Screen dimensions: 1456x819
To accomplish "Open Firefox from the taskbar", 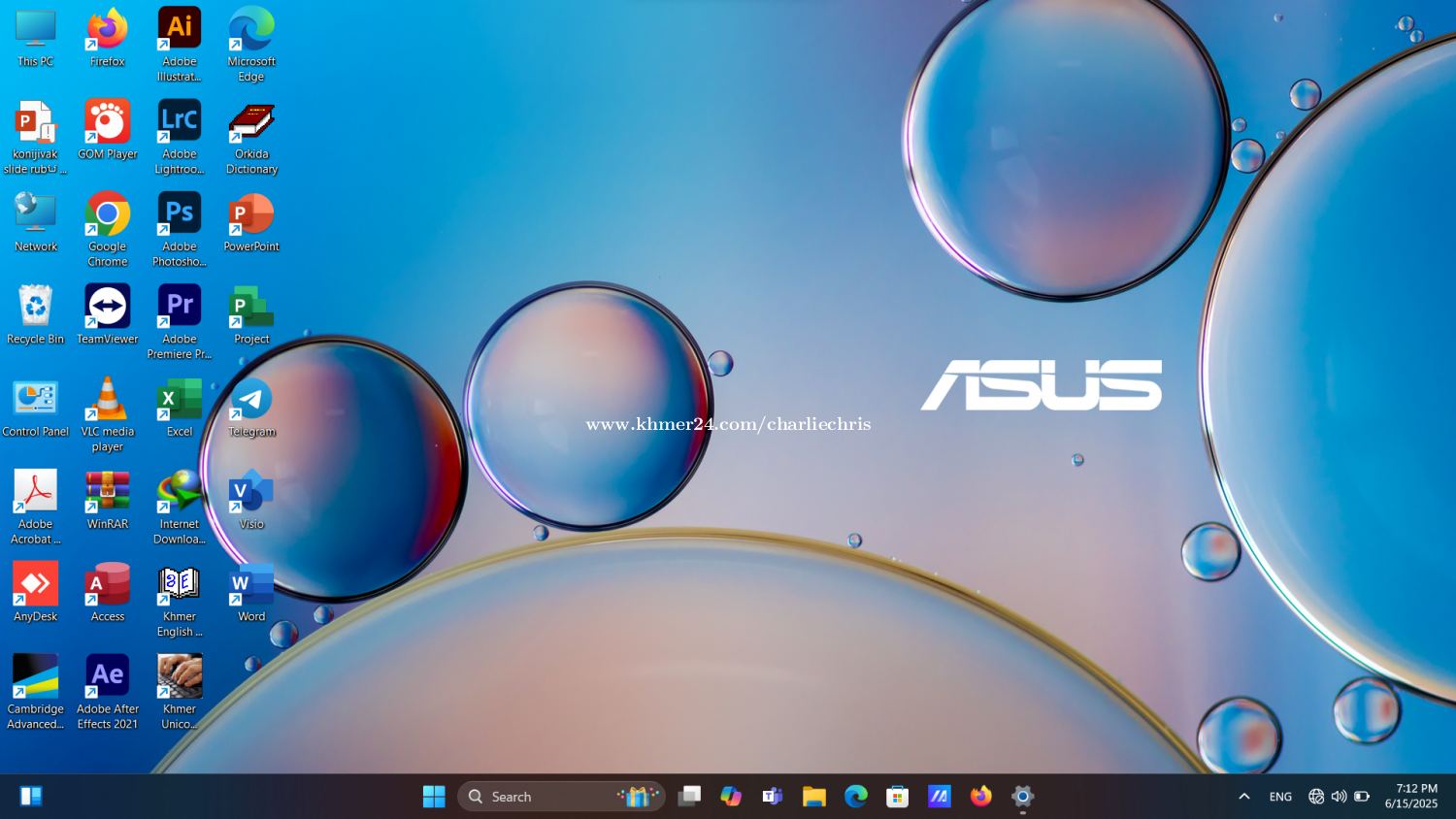I will [981, 797].
